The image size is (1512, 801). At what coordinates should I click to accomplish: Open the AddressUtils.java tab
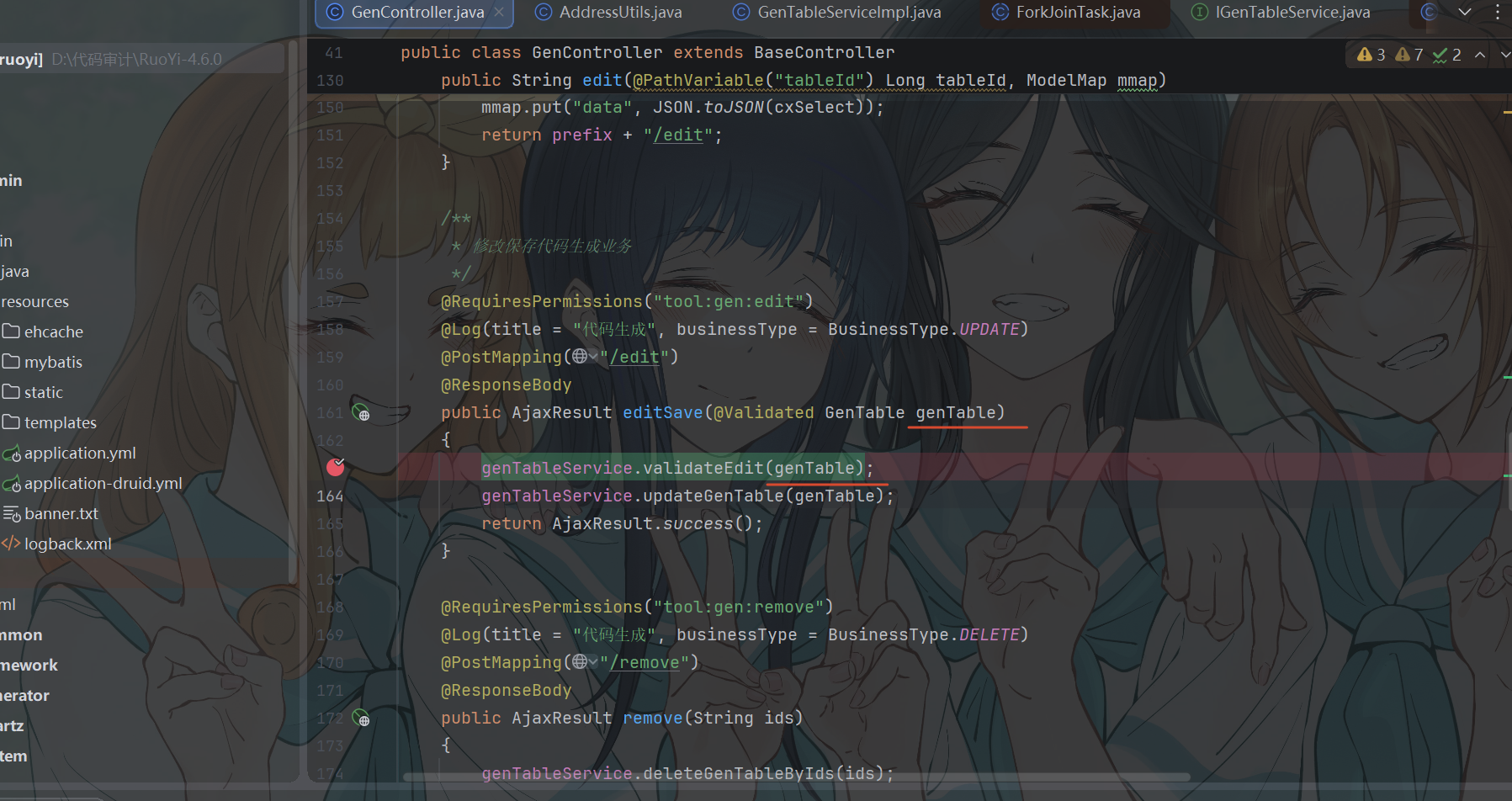[610, 13]
